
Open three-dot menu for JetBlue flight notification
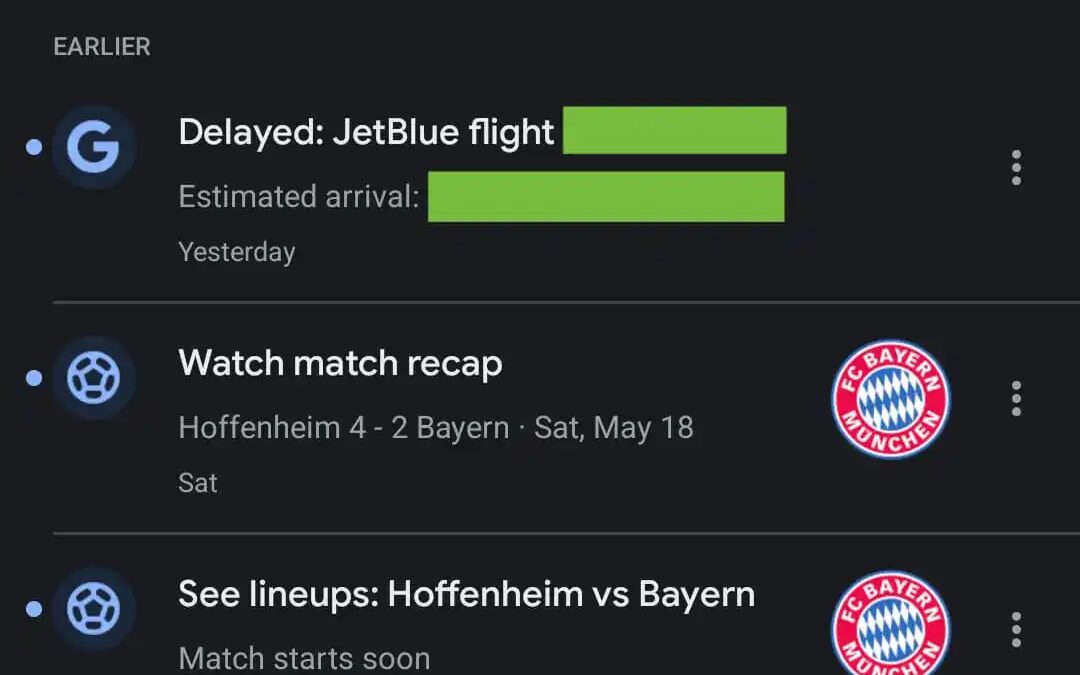pos(1016,168)
